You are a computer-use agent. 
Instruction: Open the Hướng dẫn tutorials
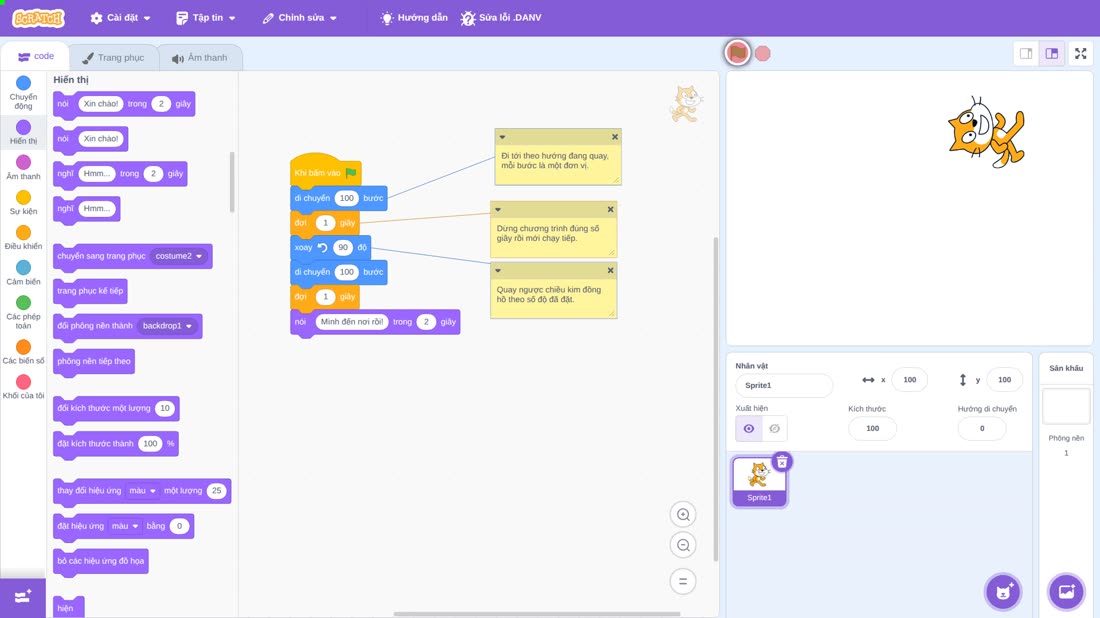click(414, 18)
